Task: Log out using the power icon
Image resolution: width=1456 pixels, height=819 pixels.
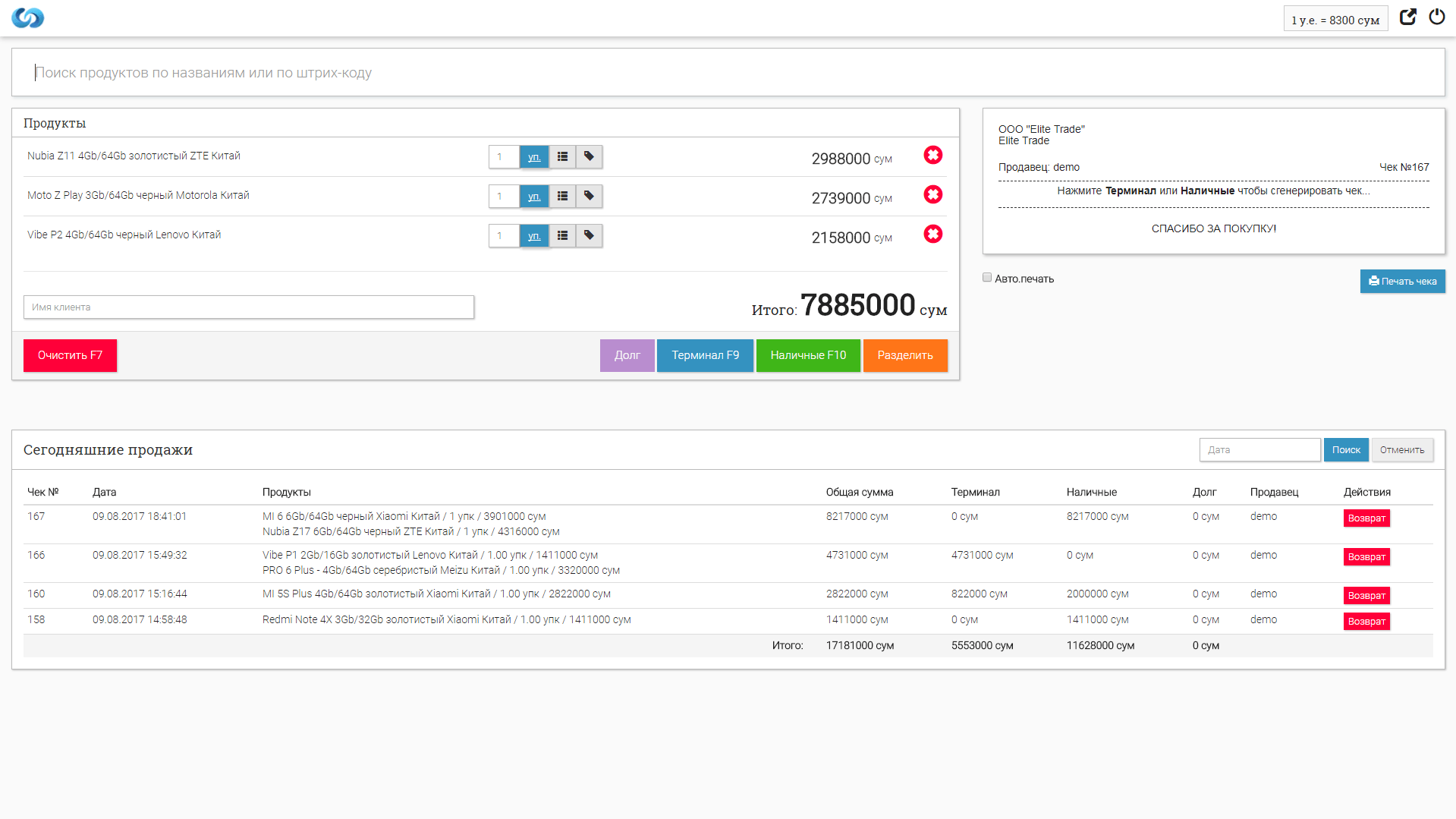Action: click(x=1436, y=17)
